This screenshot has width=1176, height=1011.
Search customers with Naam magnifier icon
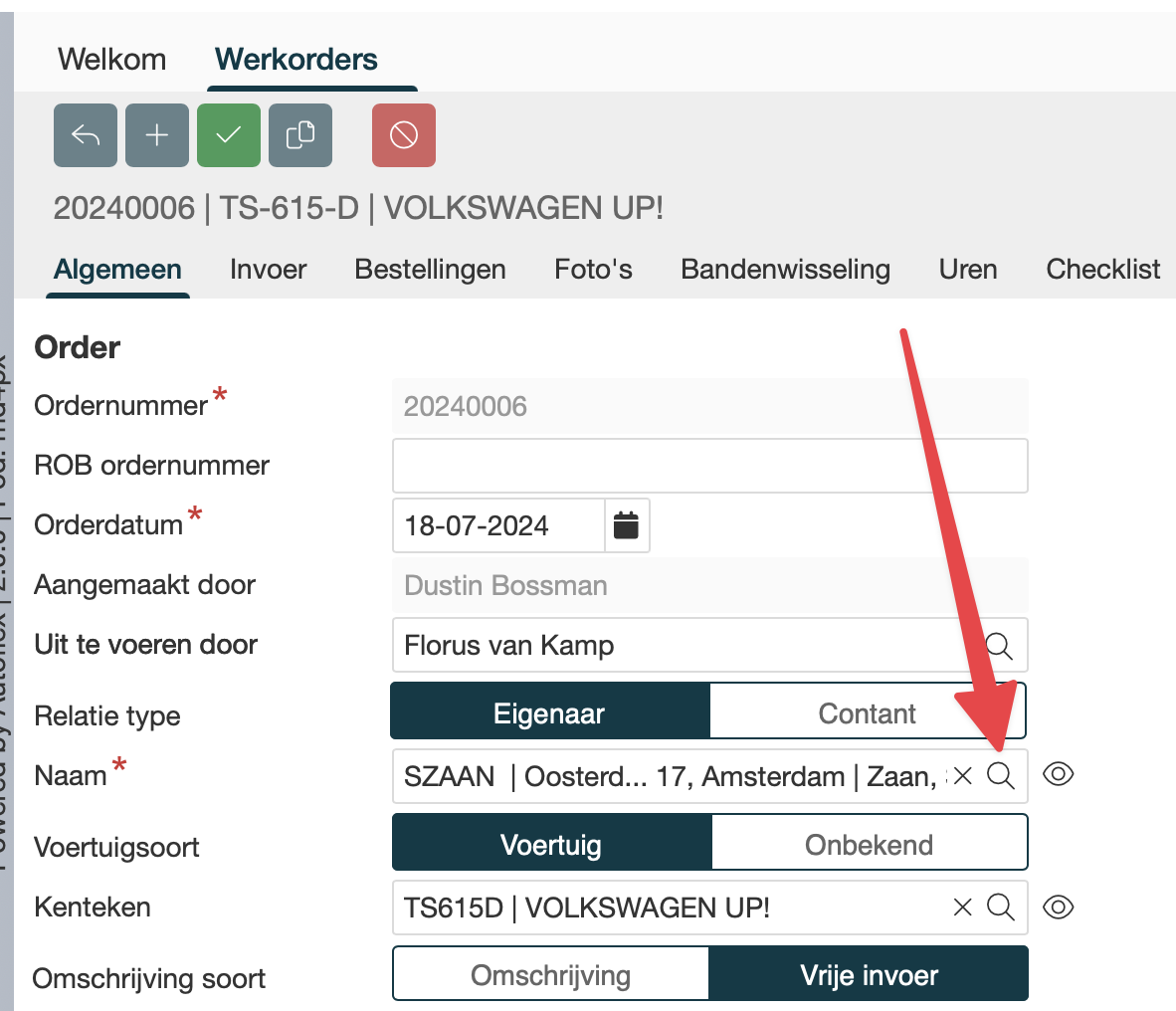1001,775
